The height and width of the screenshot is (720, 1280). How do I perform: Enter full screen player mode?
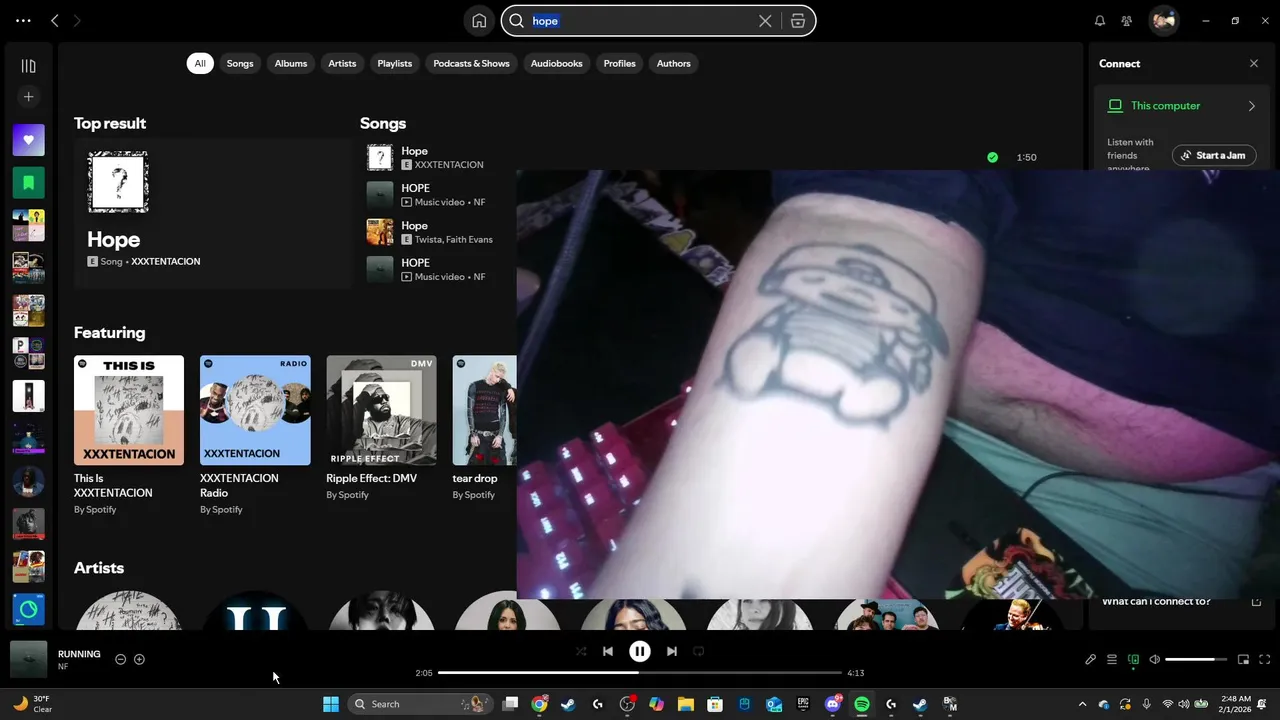tap(1265, 660)
